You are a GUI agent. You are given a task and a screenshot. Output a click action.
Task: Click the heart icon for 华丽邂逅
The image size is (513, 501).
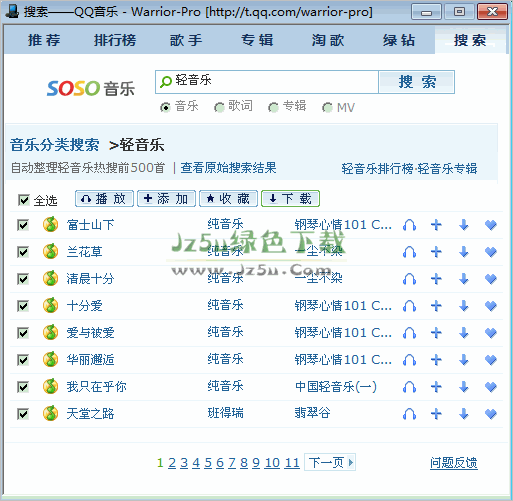[x=491, y=360]
